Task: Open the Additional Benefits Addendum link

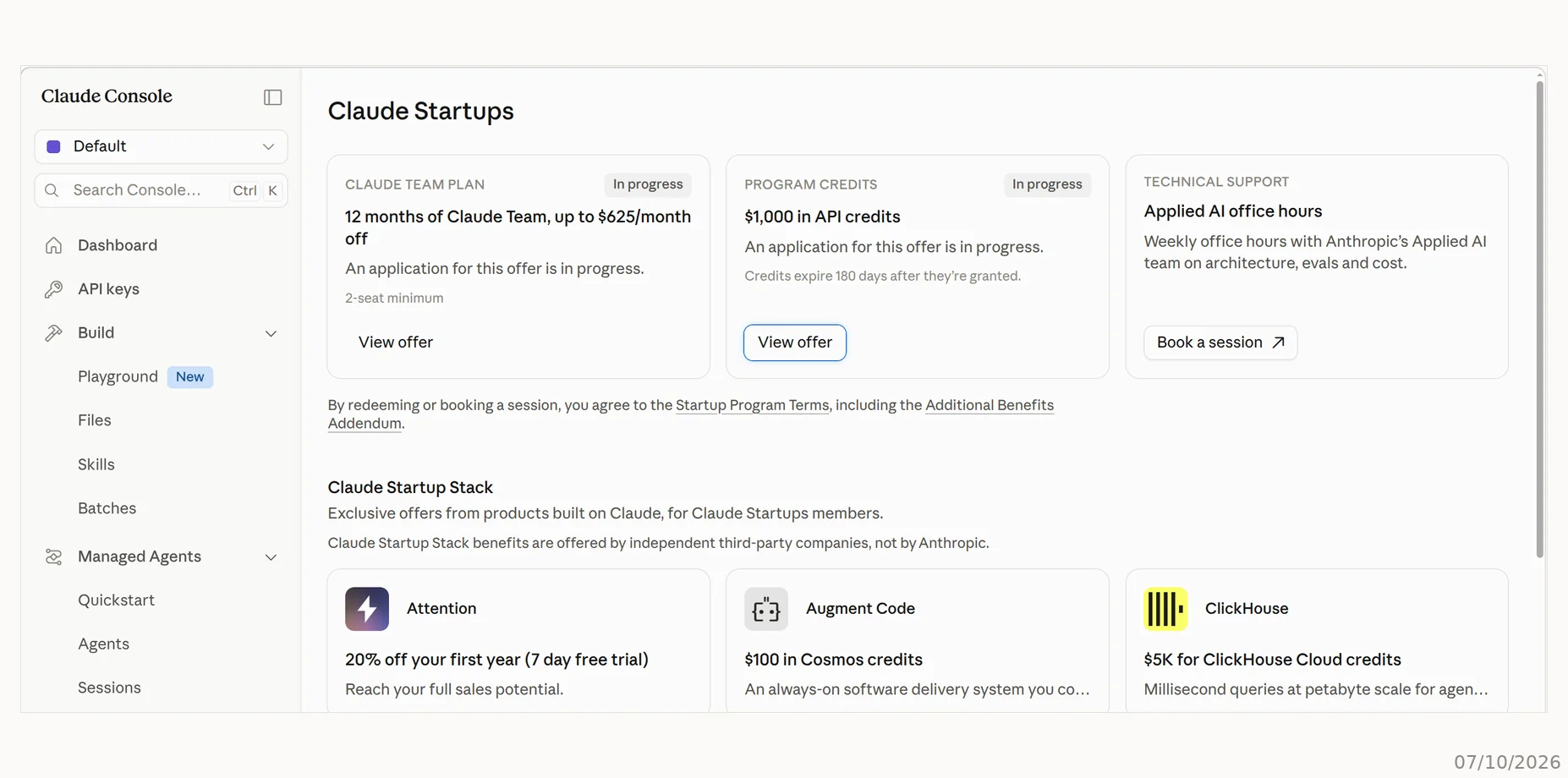Action: (990, 405)
